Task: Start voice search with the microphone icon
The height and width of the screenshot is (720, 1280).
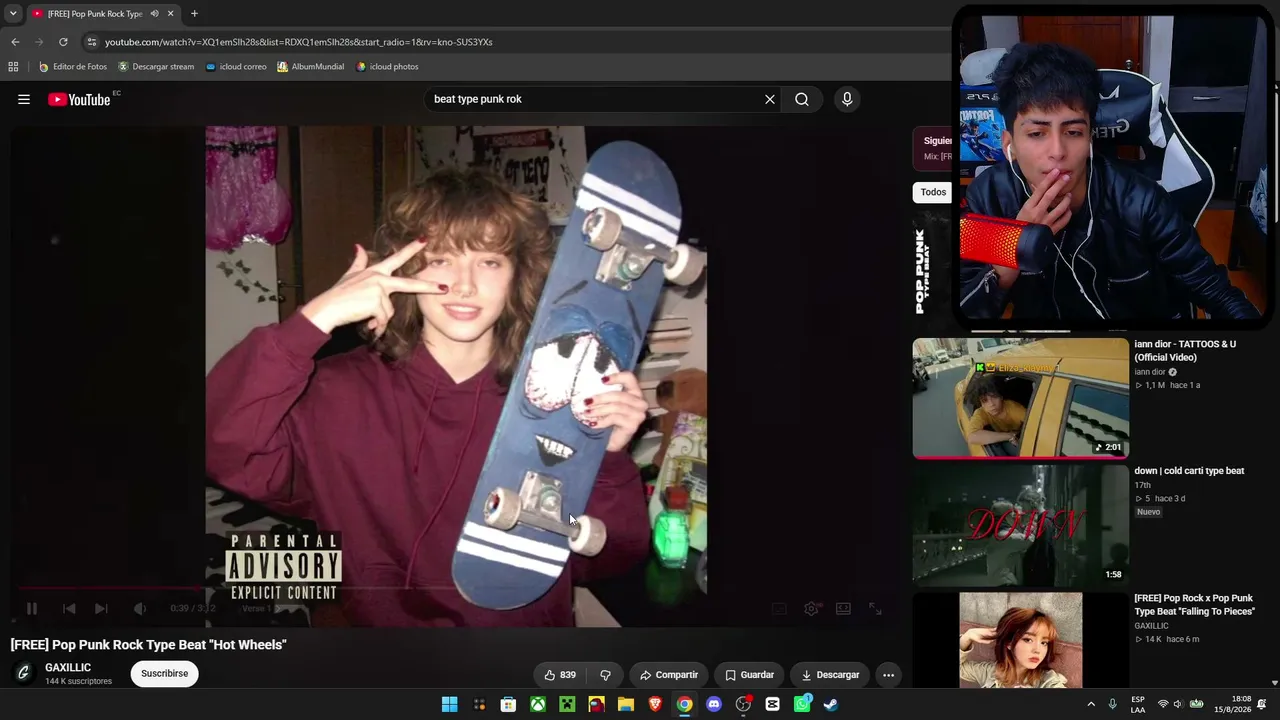Action: click(847, 99)
